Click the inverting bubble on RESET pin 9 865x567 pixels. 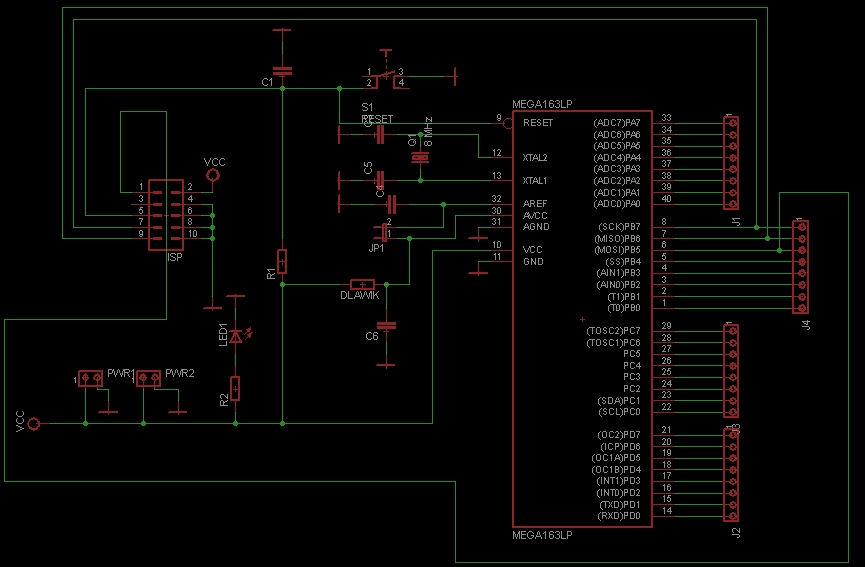pyautogui.click(x=508, y=123)
